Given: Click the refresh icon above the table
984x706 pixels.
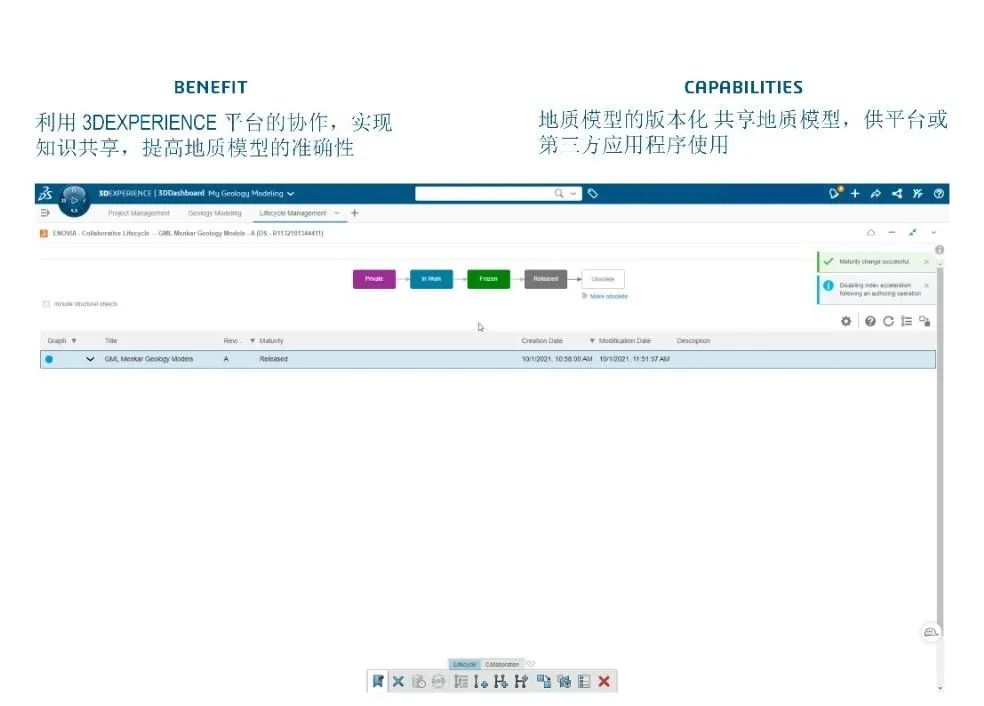Looking at the screenshot, I should tap(888, 321).
